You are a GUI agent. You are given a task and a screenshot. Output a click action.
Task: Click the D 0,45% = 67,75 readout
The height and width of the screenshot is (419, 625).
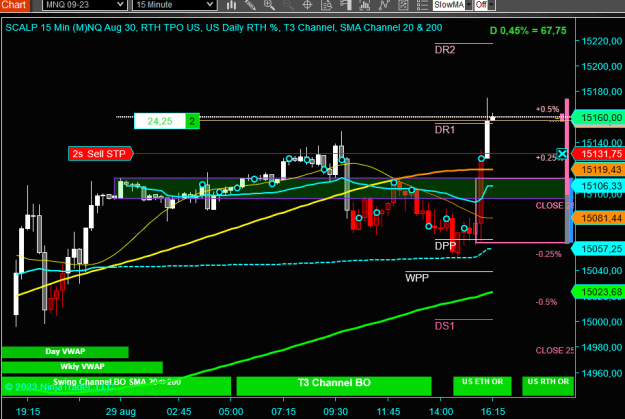[x=528, y=31]
